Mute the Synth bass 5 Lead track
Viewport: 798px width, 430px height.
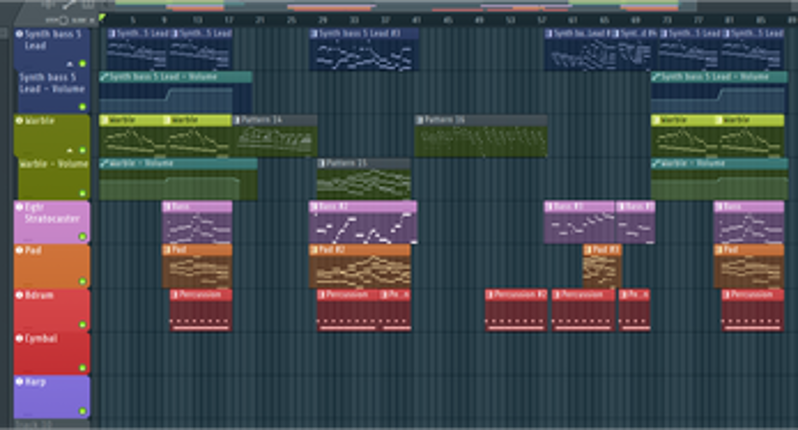pos(82,64)
